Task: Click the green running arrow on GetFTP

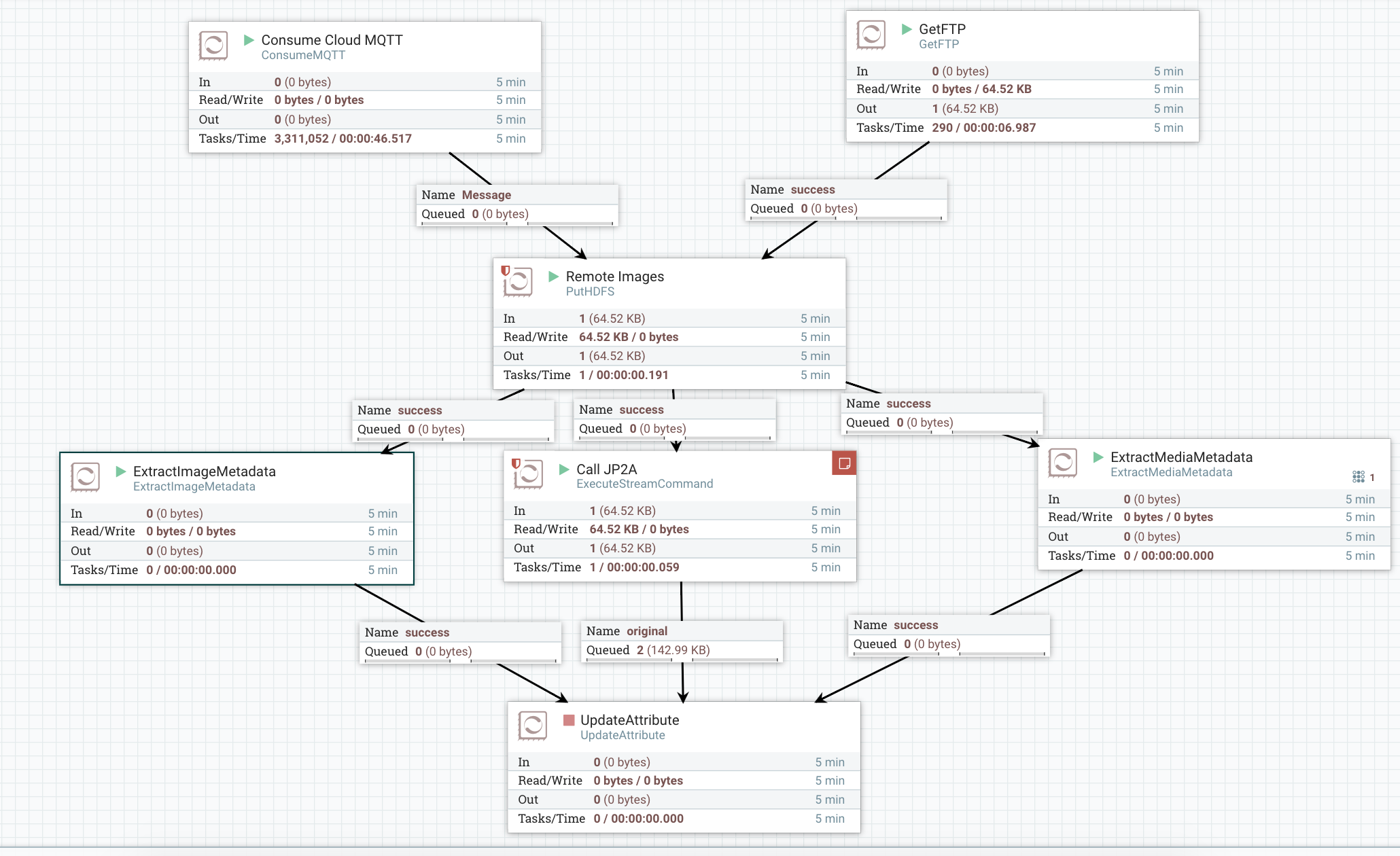Action: (x=907, y=29)
